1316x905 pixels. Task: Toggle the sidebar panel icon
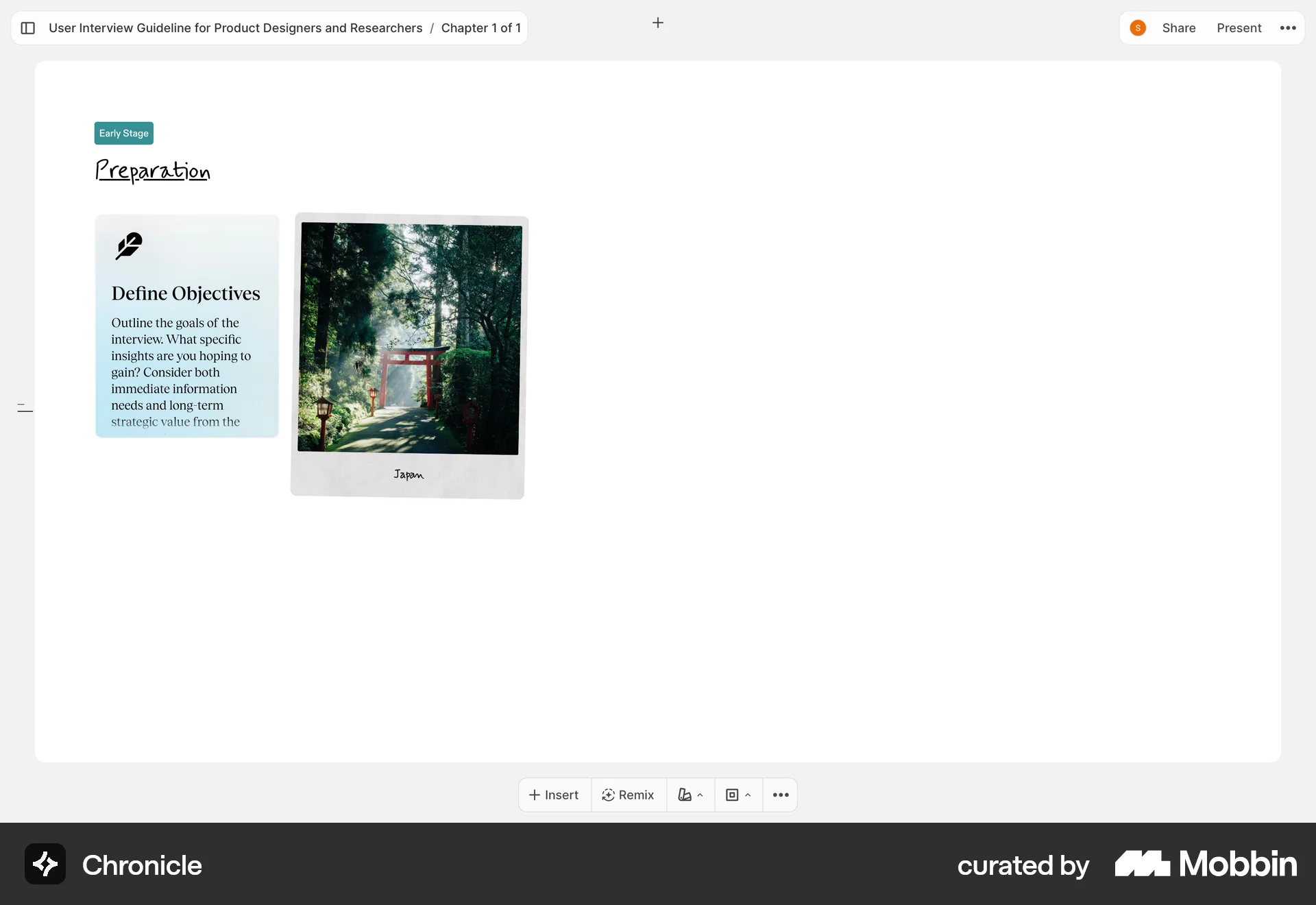27,28
